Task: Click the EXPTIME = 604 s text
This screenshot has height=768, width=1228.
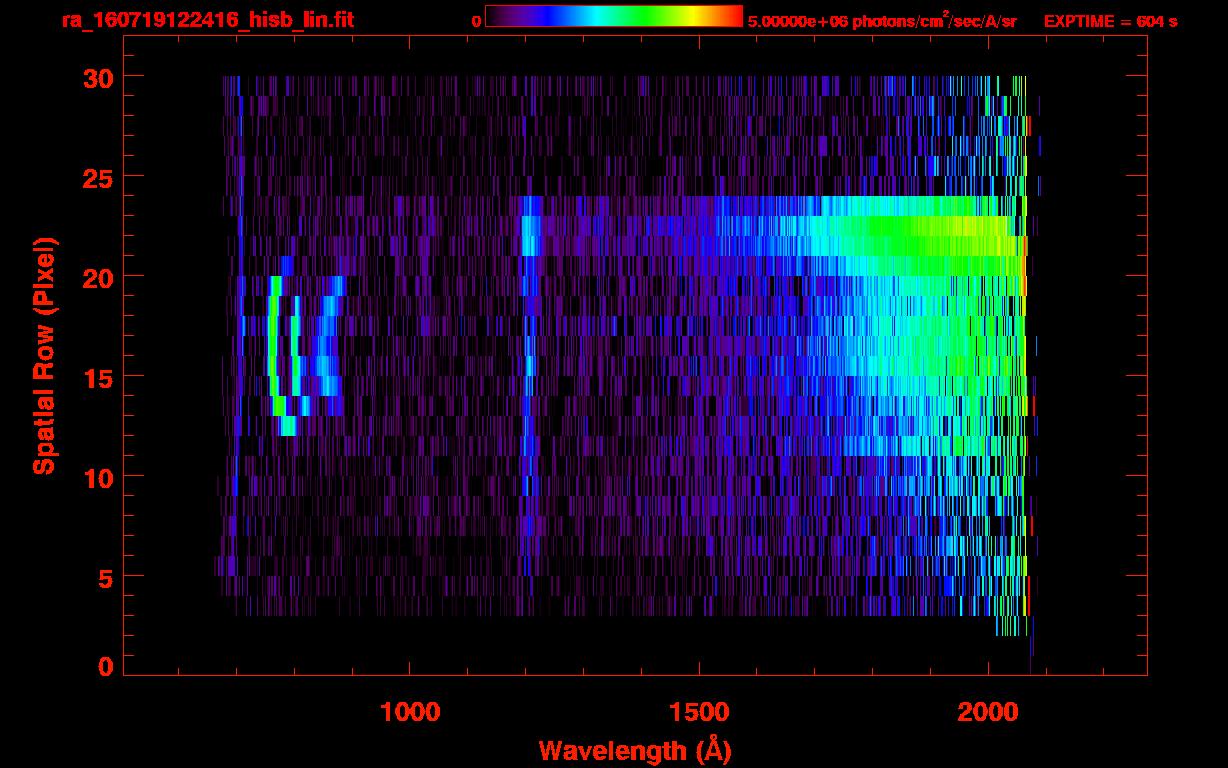Action: [x=1110, y=21]
